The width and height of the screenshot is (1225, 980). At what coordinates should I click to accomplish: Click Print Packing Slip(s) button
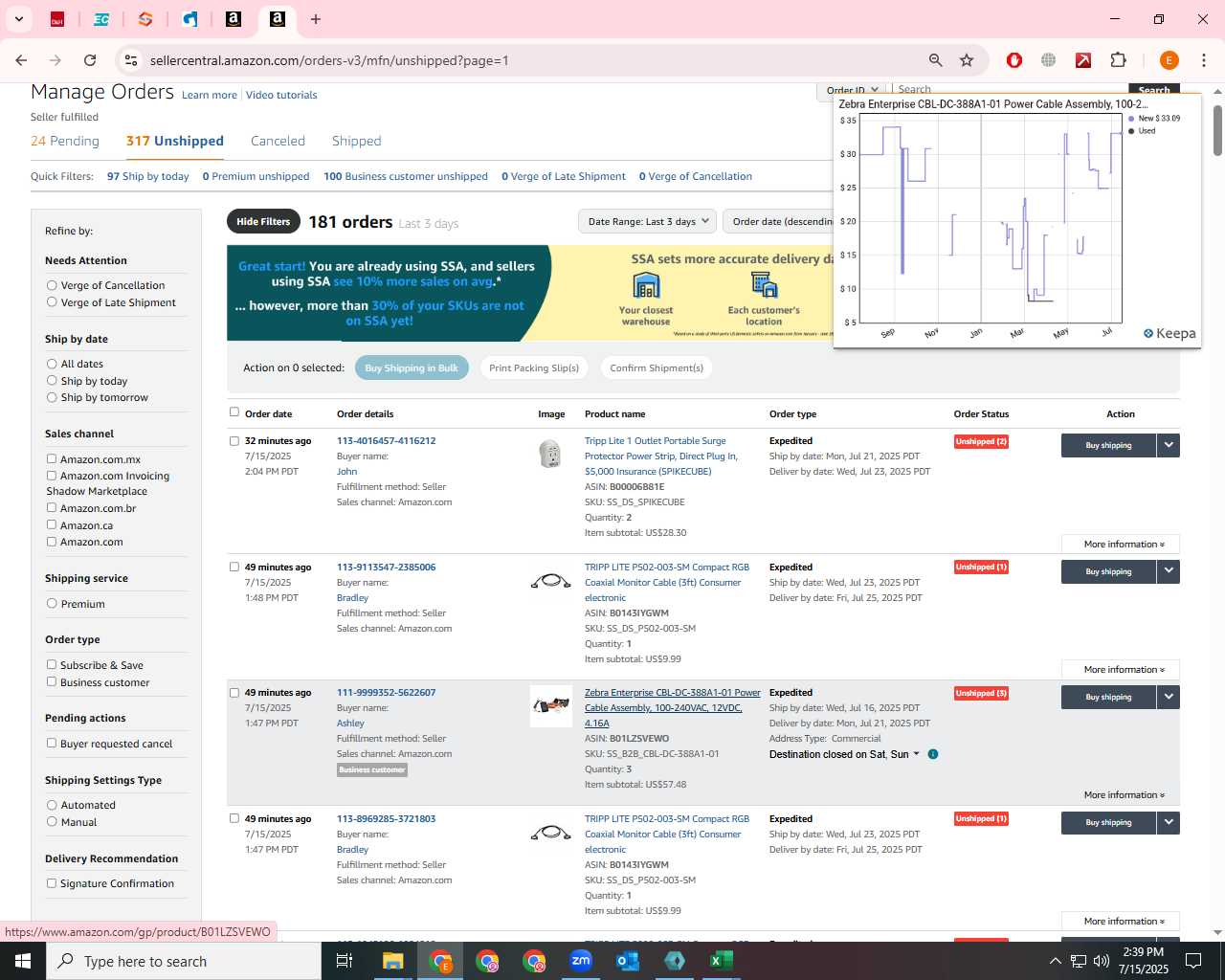534,367
